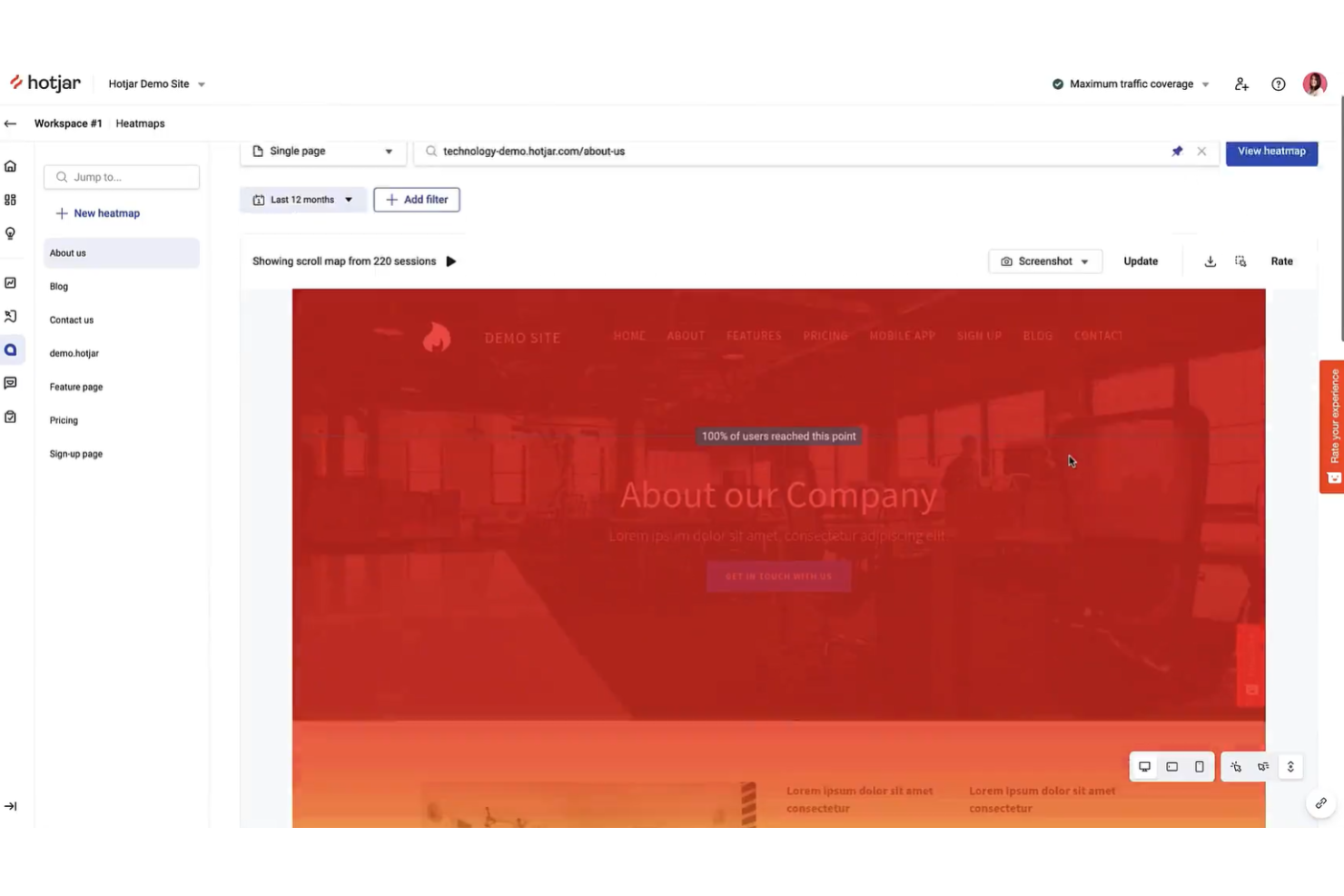1344x896 pixels.
Task: Open the lightbulb insights icon
Action: [x=10, y=232]
